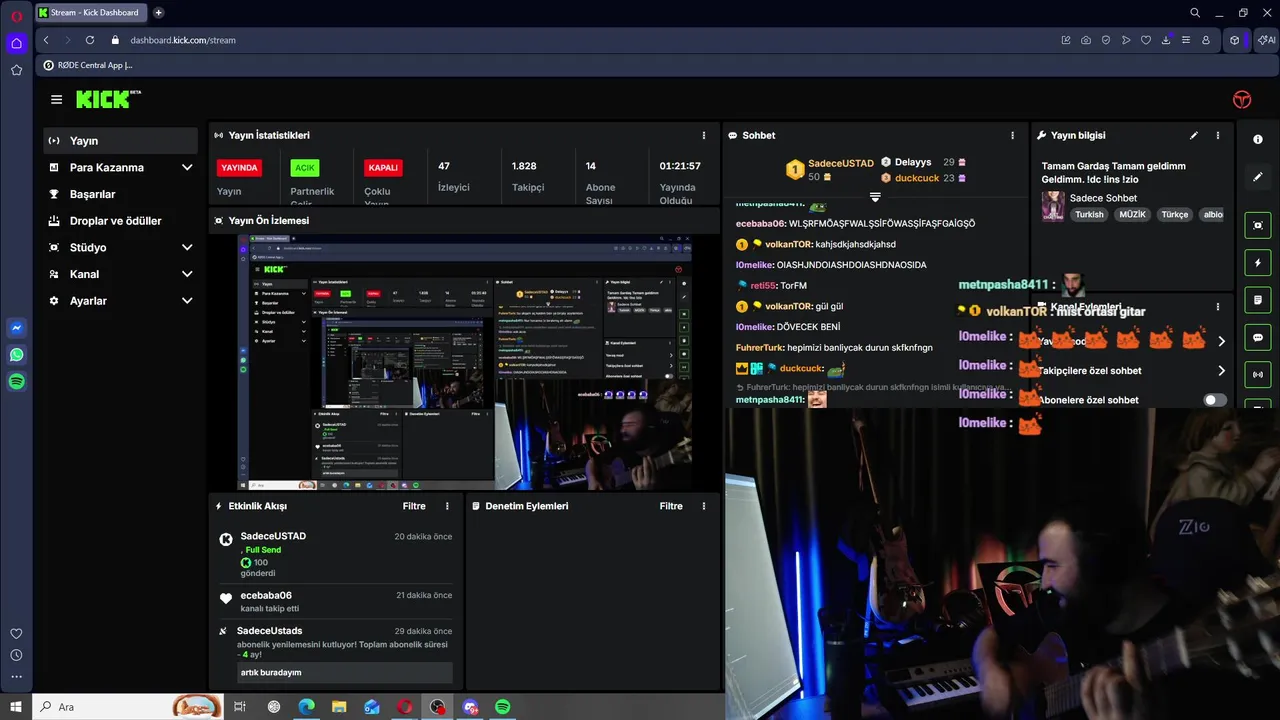Toggle the broadcast signal widget icon
The height and width of the screenshot is (720, 1280).
point(1258,375)
